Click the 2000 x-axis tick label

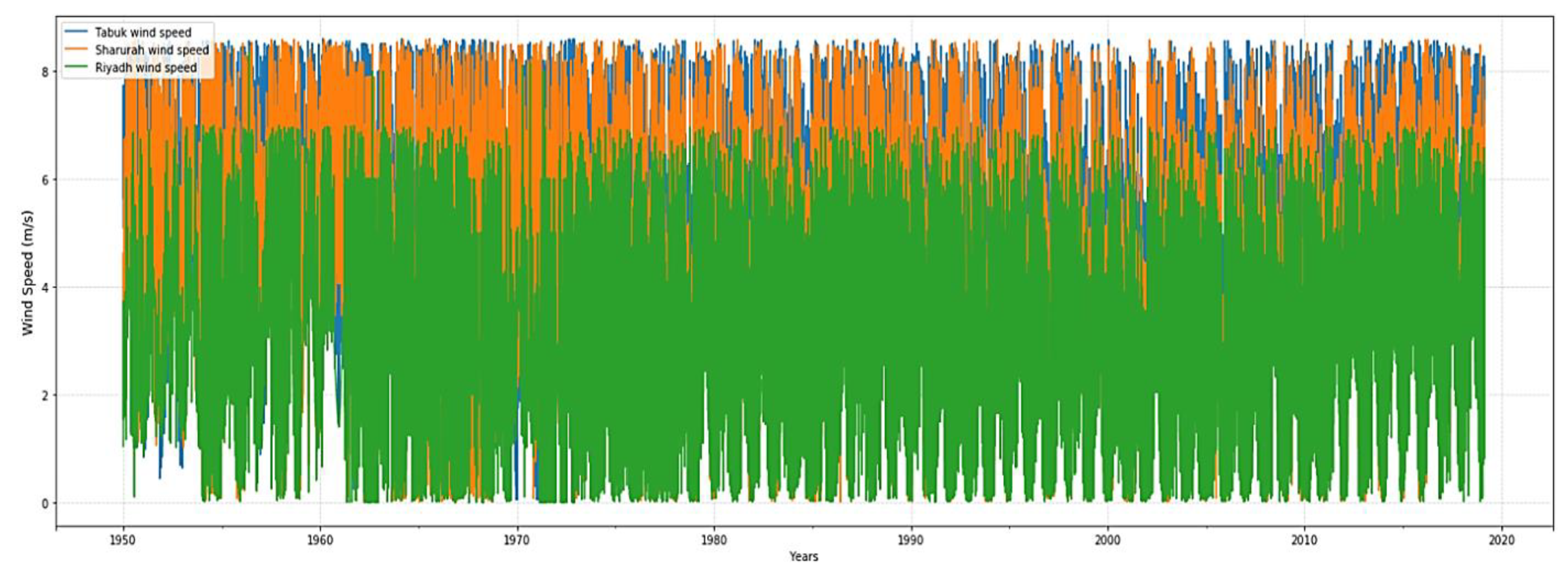click(x=1107, y=540)
